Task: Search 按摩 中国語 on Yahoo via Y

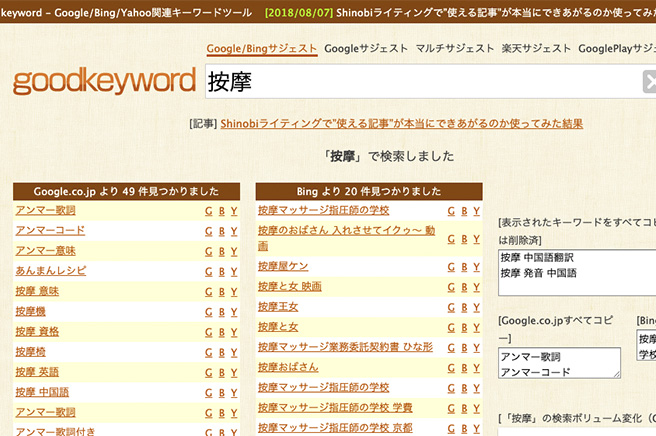Action: [x=234, y=392]
